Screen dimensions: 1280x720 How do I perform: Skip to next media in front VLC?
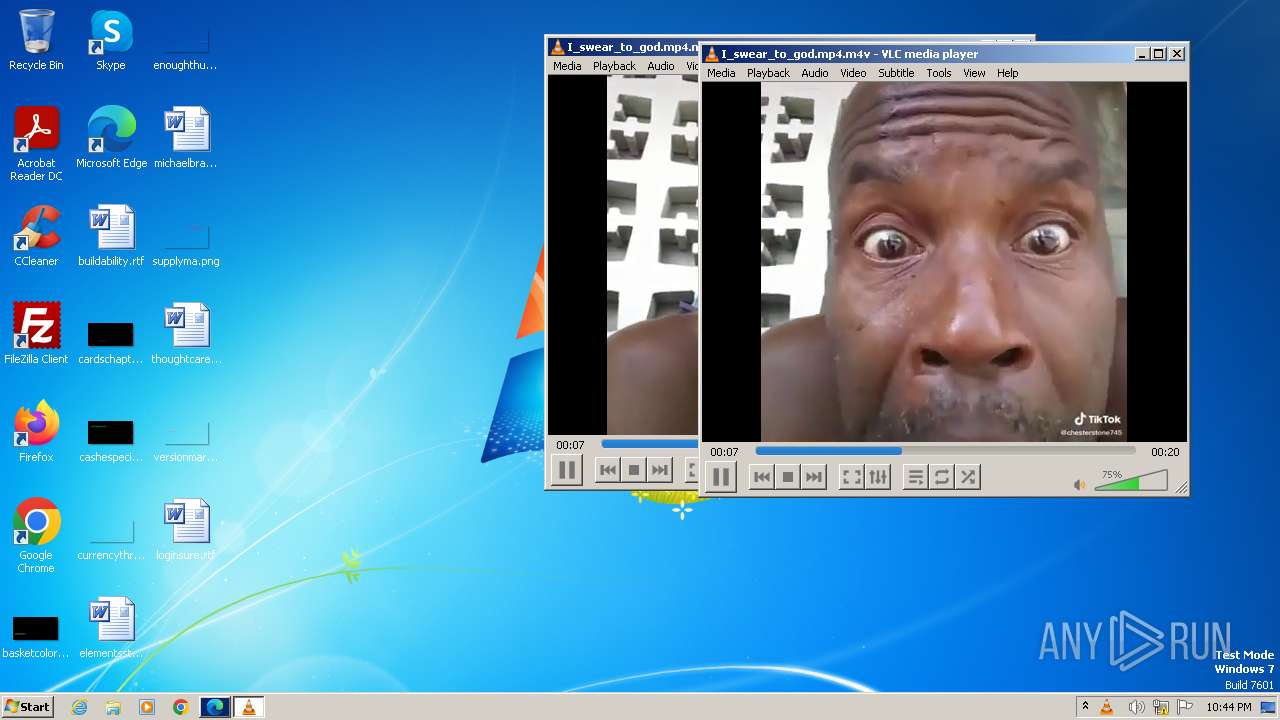(x=814, y=477)
